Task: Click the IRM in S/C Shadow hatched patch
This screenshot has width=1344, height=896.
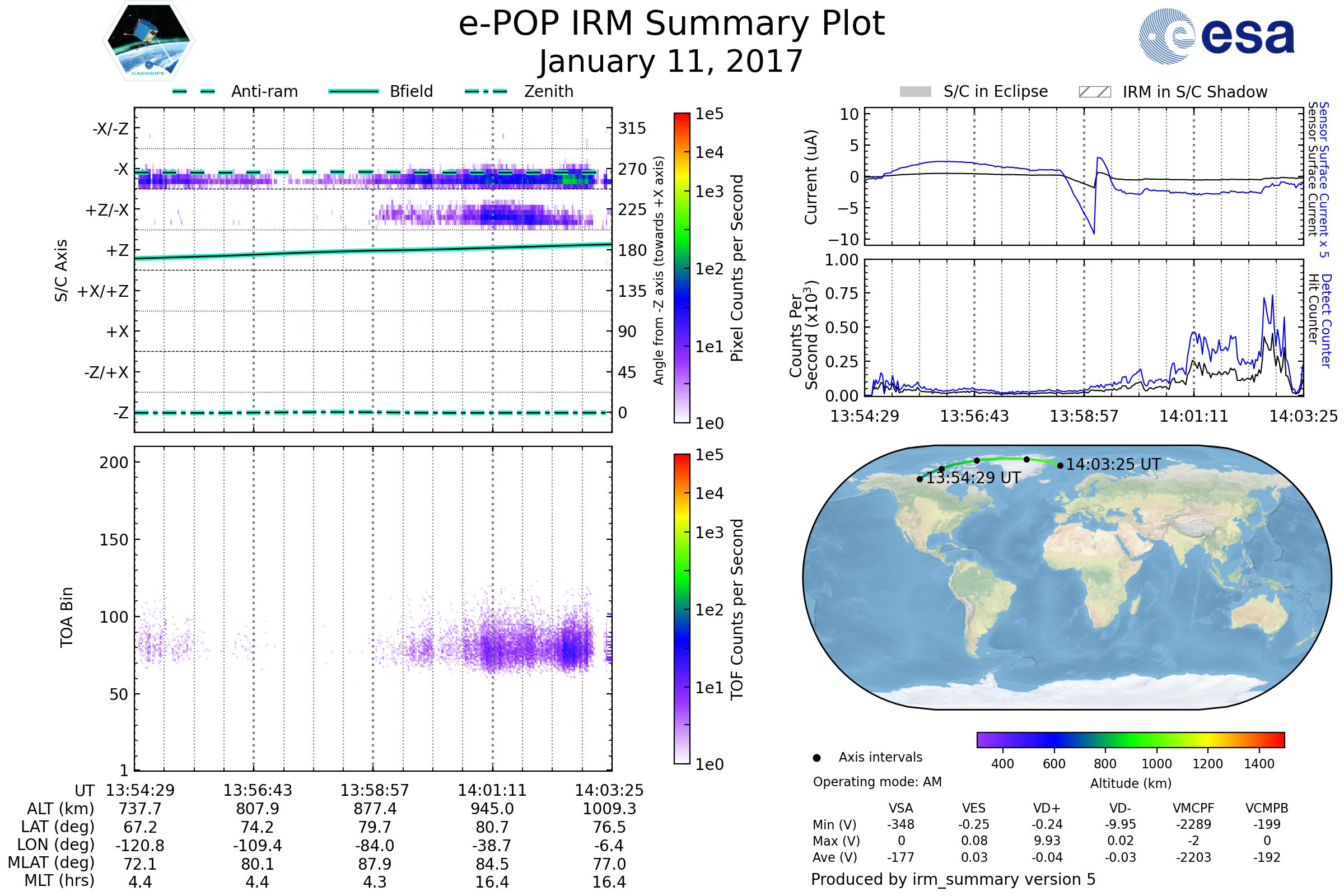Action: 1094,92
